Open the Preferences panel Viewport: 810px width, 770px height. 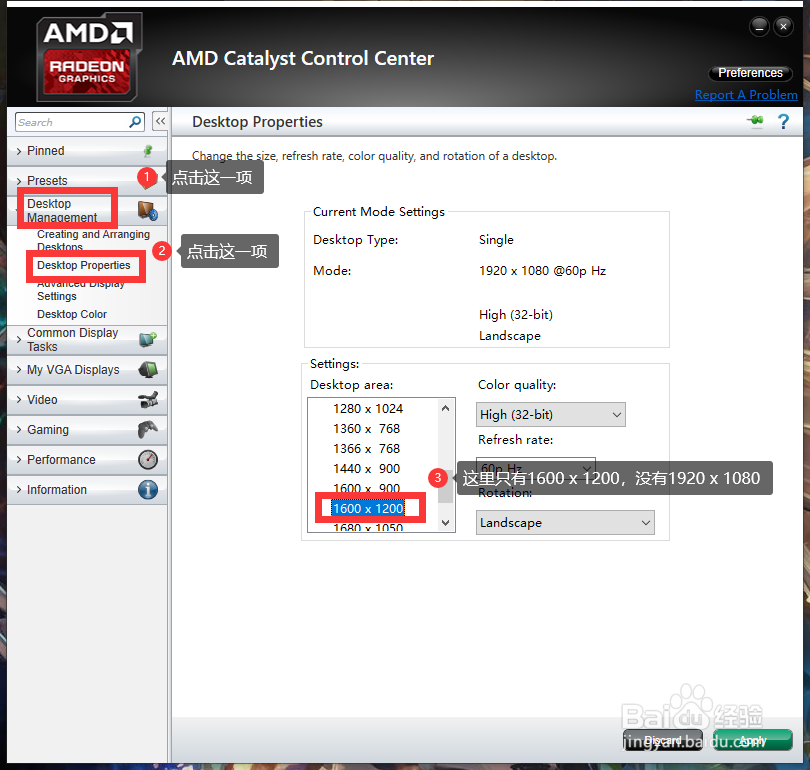pos(750,72)
